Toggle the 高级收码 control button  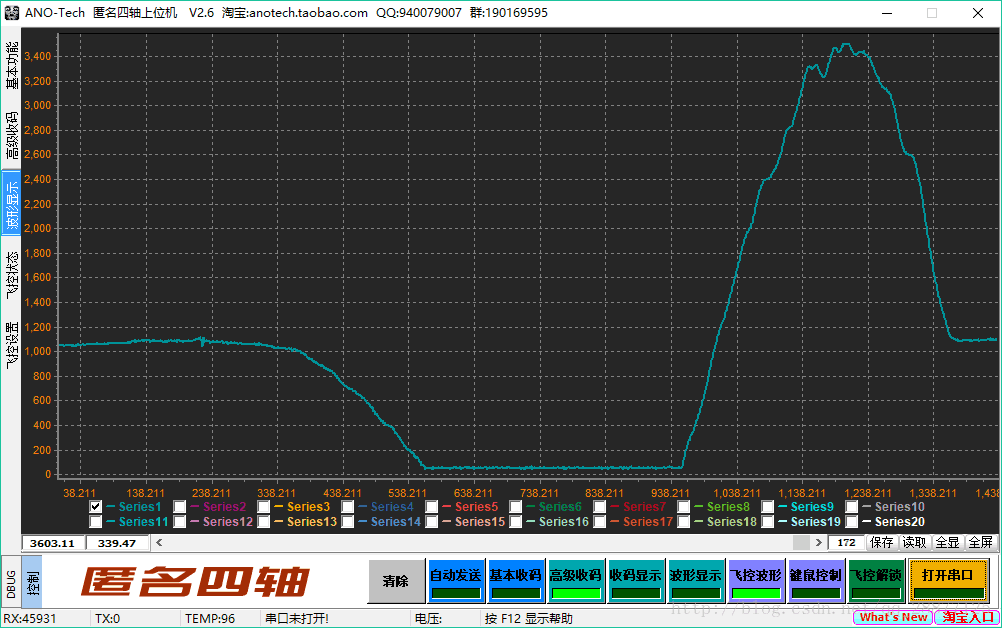click(x=576, y=581)
